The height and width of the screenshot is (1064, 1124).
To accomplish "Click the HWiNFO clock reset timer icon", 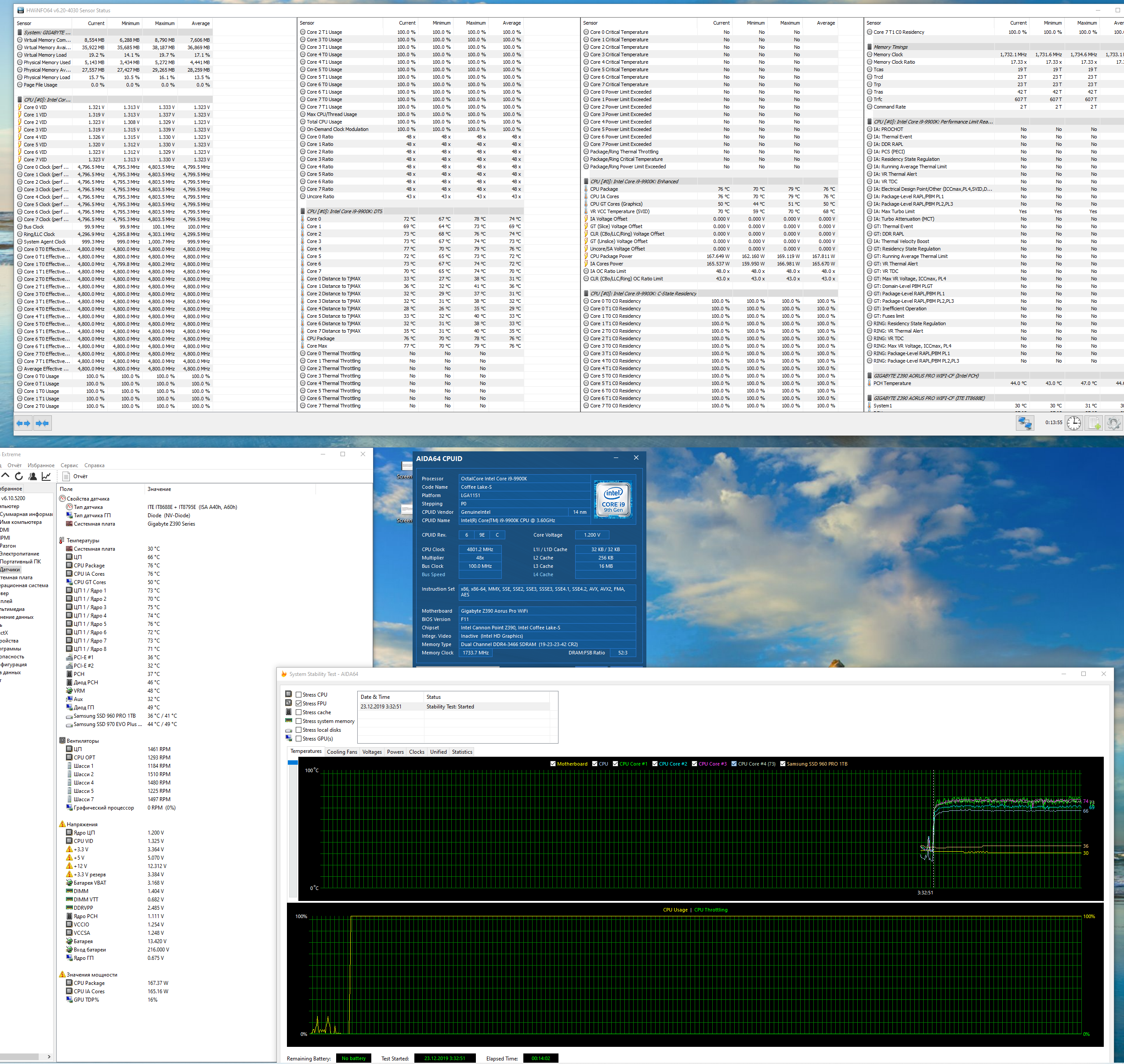I will click(x=1073, y=423).
